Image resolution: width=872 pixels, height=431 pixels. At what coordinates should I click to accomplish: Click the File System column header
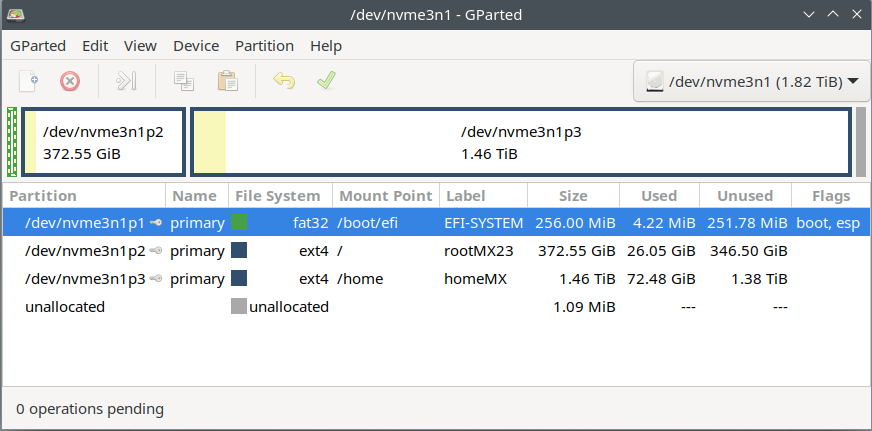[x=280, y=196]
